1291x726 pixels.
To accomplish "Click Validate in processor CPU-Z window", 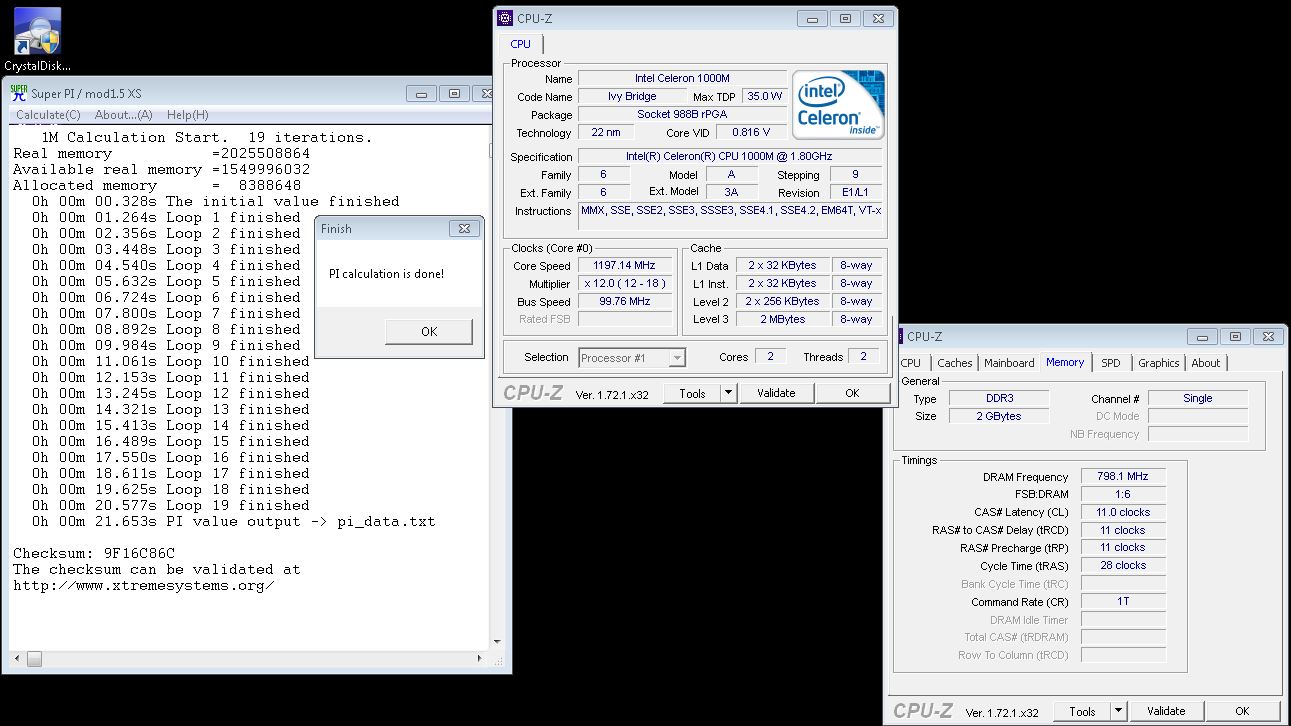I will [x=776, y=393].
